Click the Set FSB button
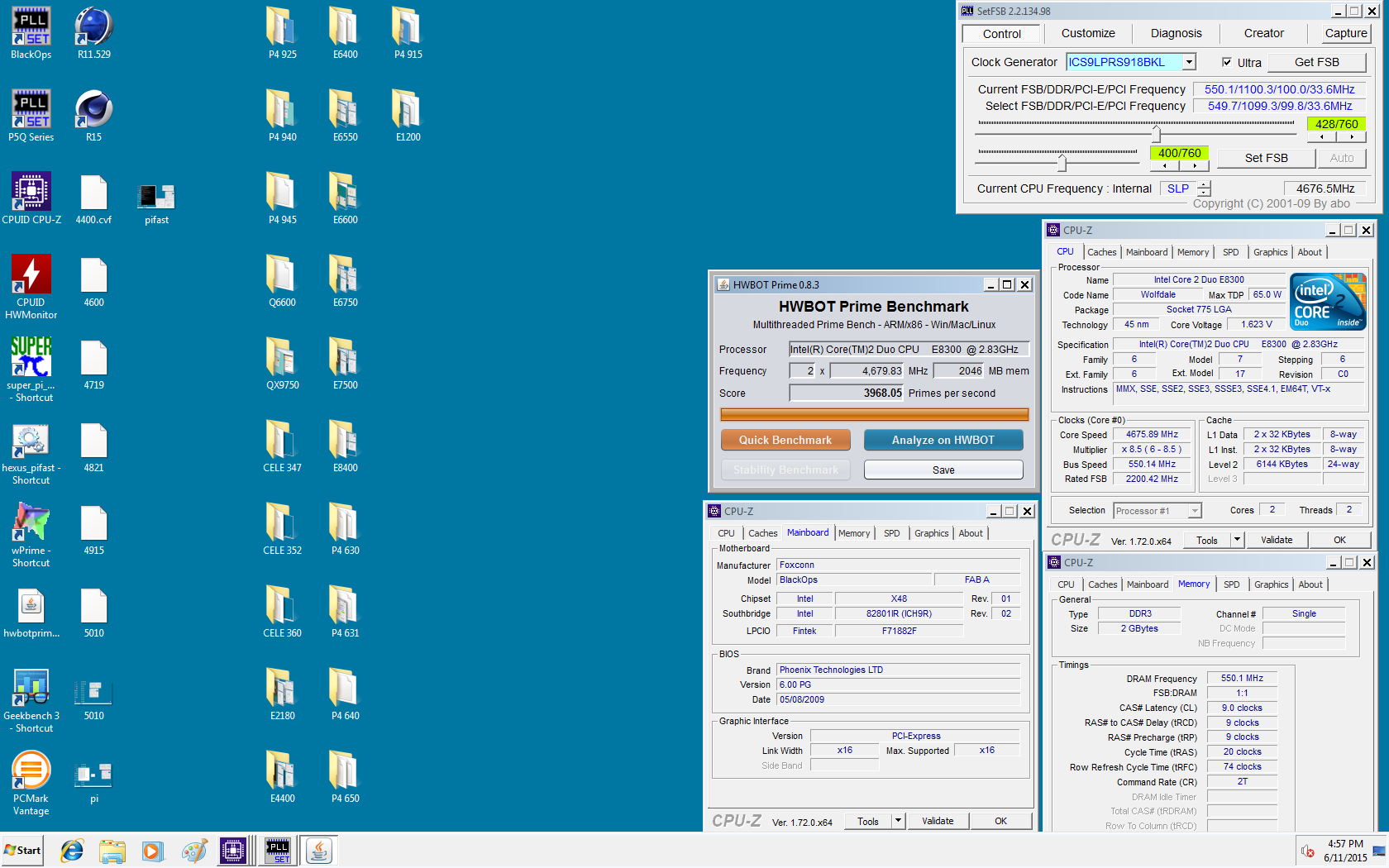Viewport: 1389px width, 868px height. click(x=1266, y=158)
